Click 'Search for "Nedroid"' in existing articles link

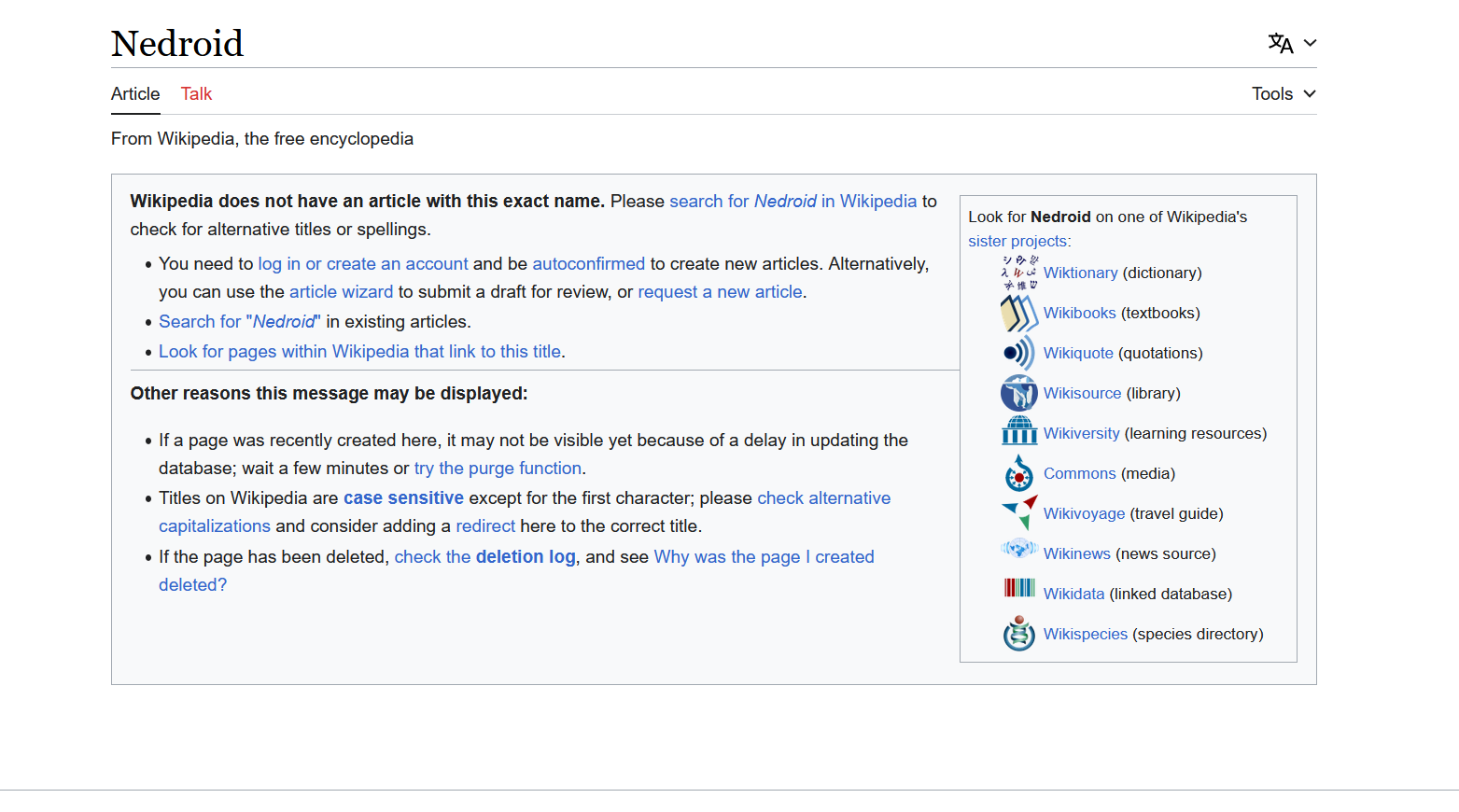point(239,321)
